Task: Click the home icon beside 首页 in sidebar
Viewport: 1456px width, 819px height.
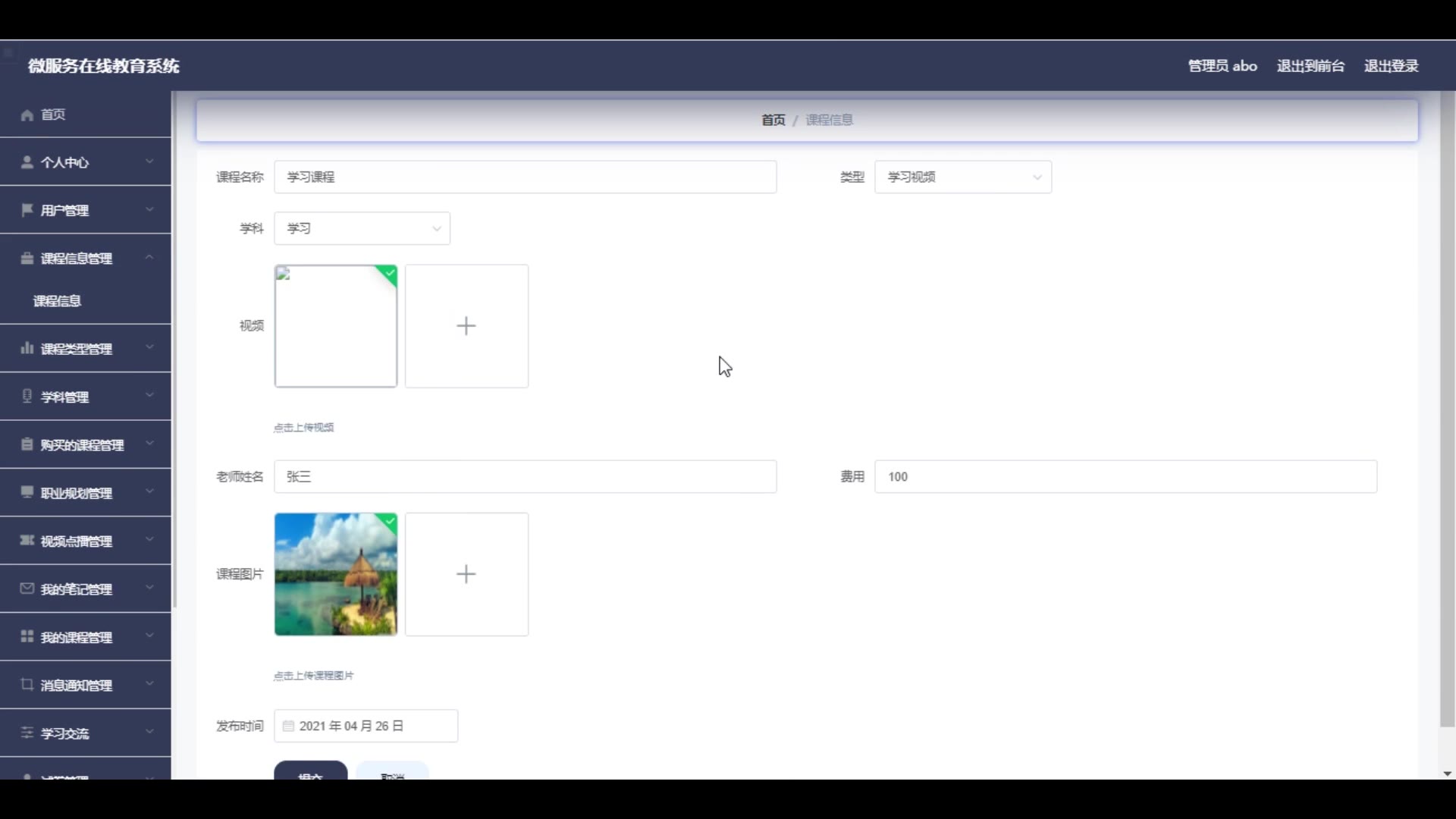Action: (x=27, y=115)
